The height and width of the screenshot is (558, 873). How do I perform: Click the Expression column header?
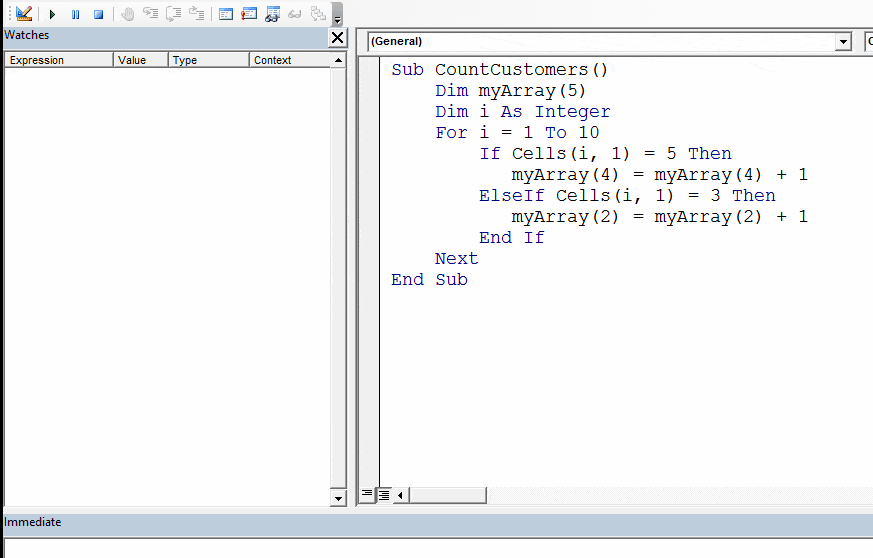[x=58, y=60]
